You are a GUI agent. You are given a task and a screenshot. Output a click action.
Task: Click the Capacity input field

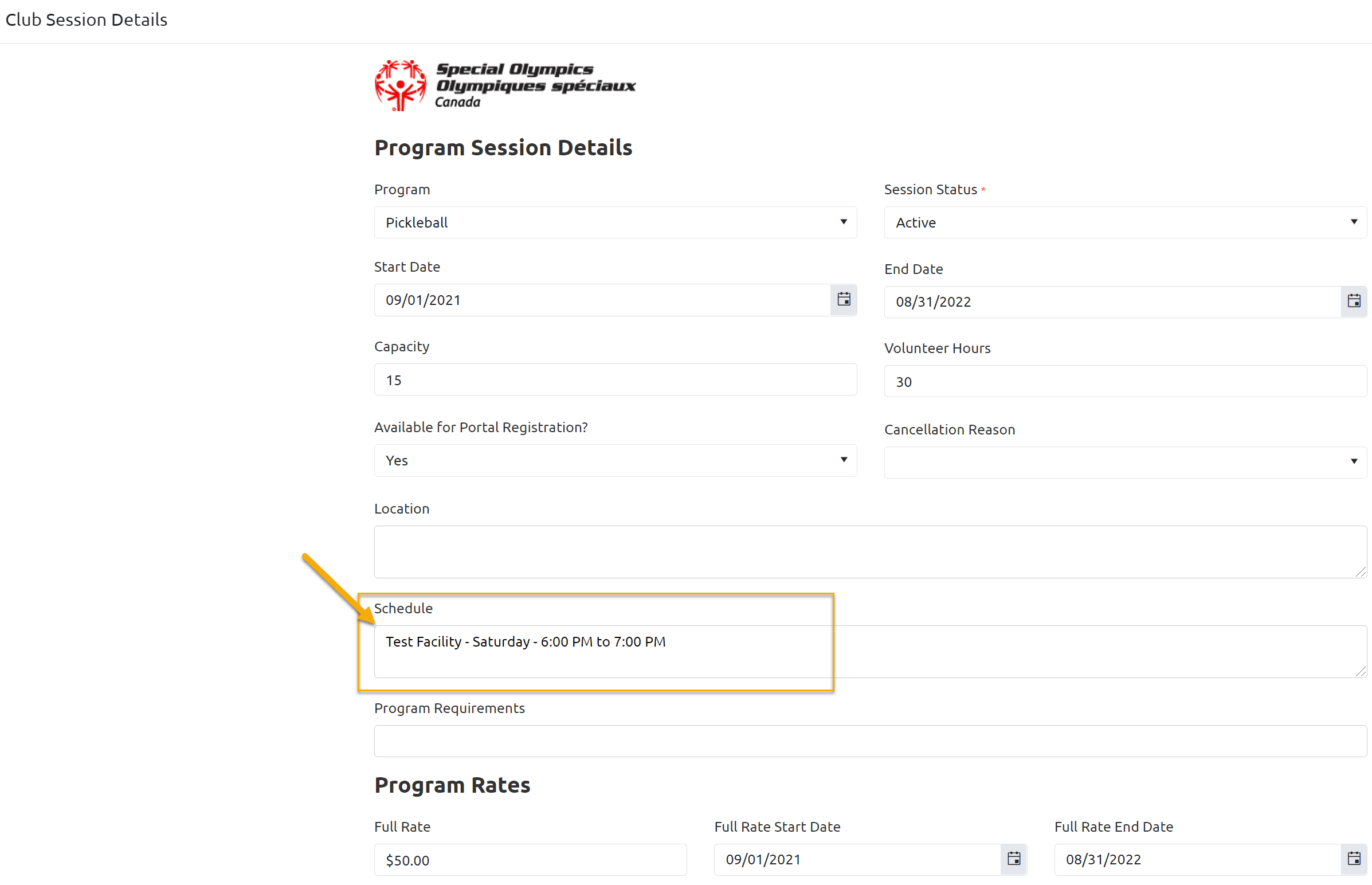pos(616,379)
